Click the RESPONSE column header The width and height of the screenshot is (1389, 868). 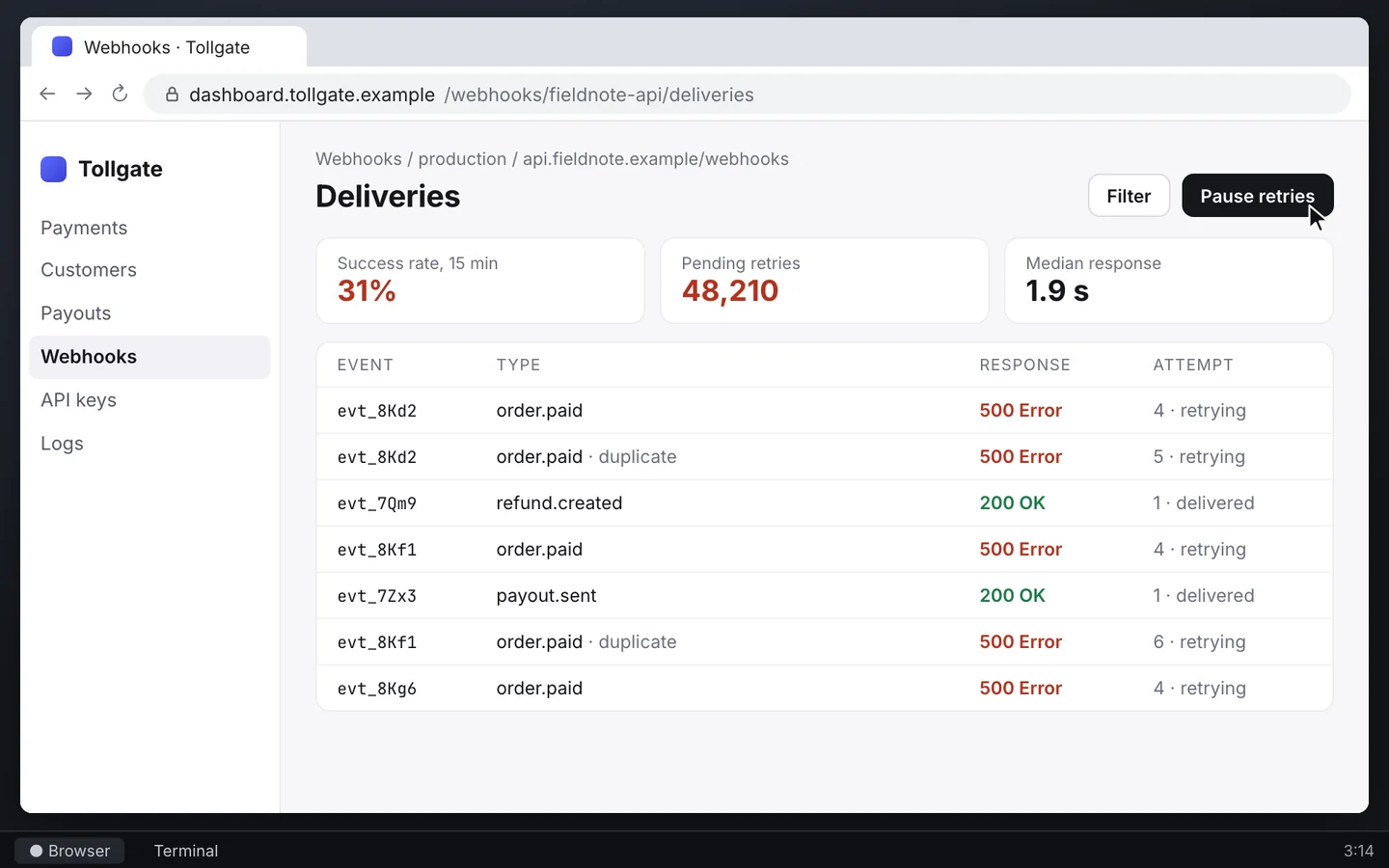tap(1024, 365)
